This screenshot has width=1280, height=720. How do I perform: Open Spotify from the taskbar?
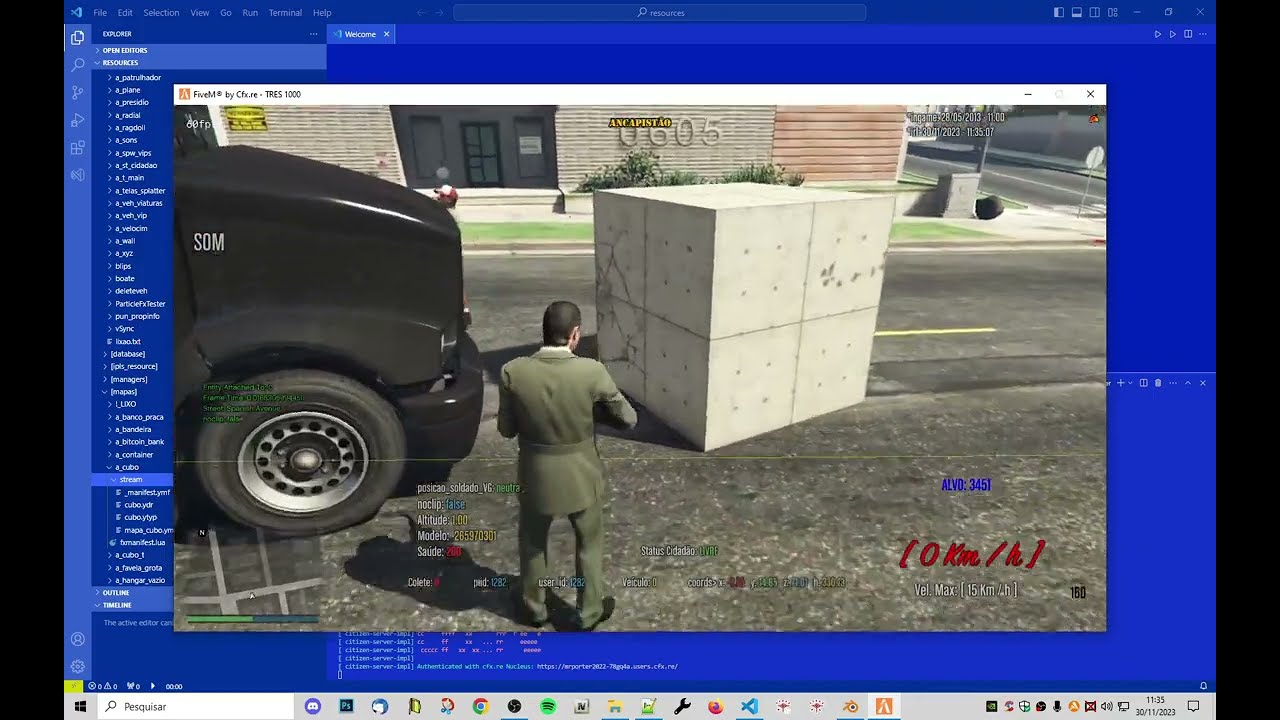tap(548, 706)
